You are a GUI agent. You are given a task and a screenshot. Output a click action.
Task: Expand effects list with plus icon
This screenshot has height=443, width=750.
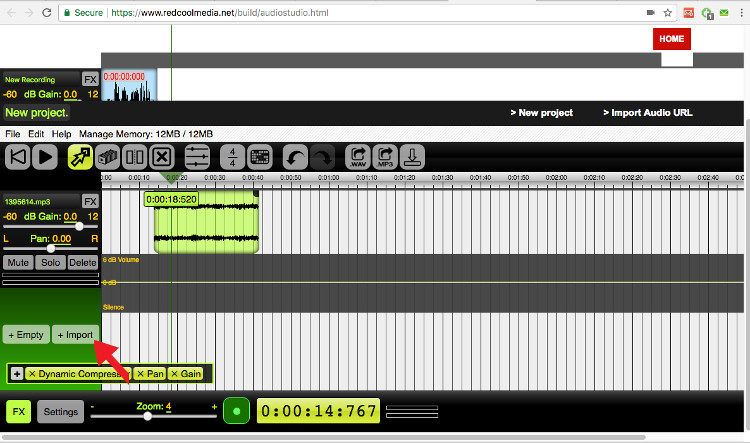(x=17, y=373)
